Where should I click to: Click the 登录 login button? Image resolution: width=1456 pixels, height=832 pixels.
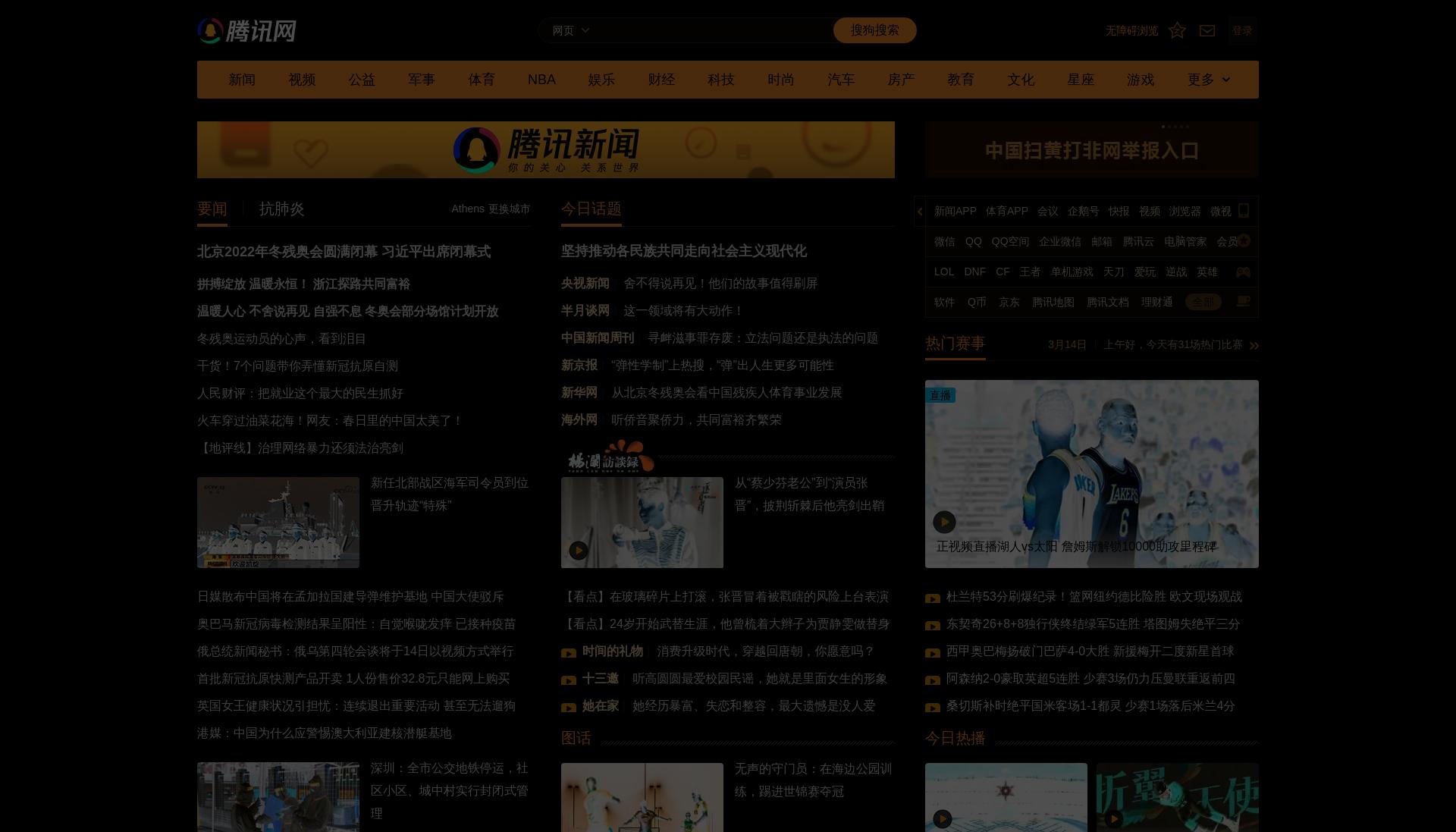coord(1242,30)
